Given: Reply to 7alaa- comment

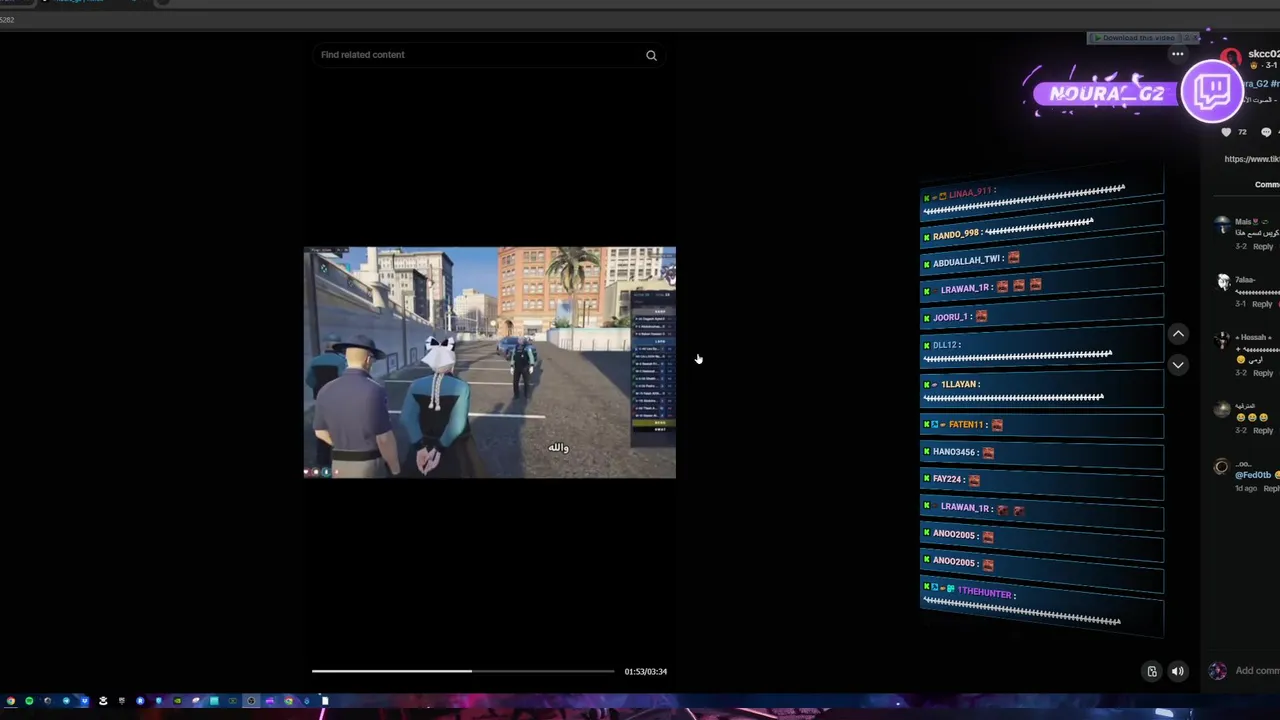Looking at the screenshot, I should tap(1263, 304).
